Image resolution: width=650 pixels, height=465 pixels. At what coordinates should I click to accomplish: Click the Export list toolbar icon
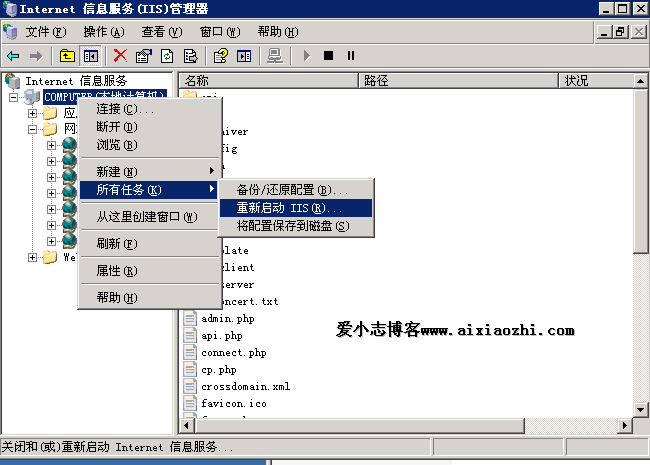tap(190, 56)
